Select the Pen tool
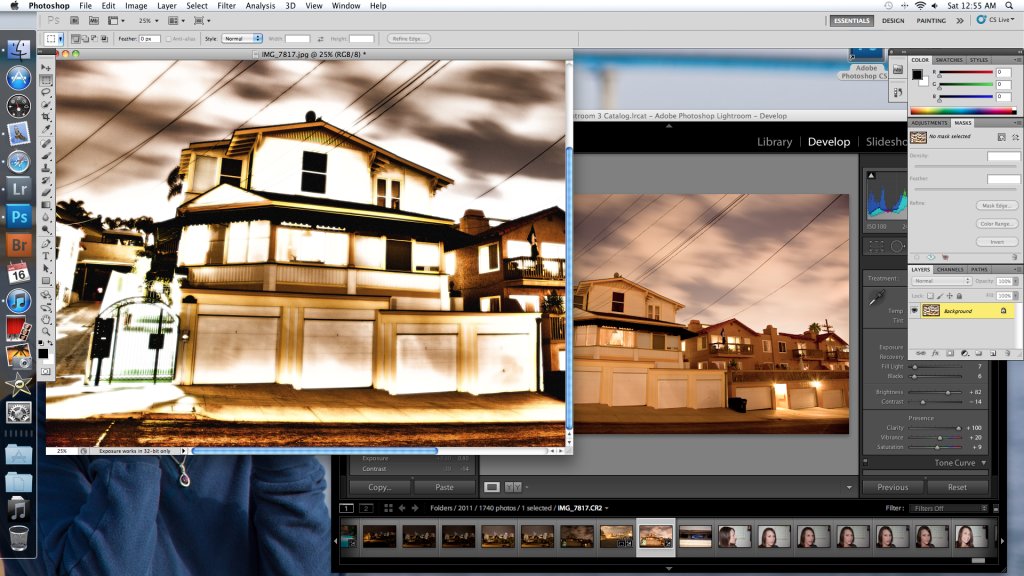The width and height of the screenshot is (1024, 576). click(x=46, y=244)
